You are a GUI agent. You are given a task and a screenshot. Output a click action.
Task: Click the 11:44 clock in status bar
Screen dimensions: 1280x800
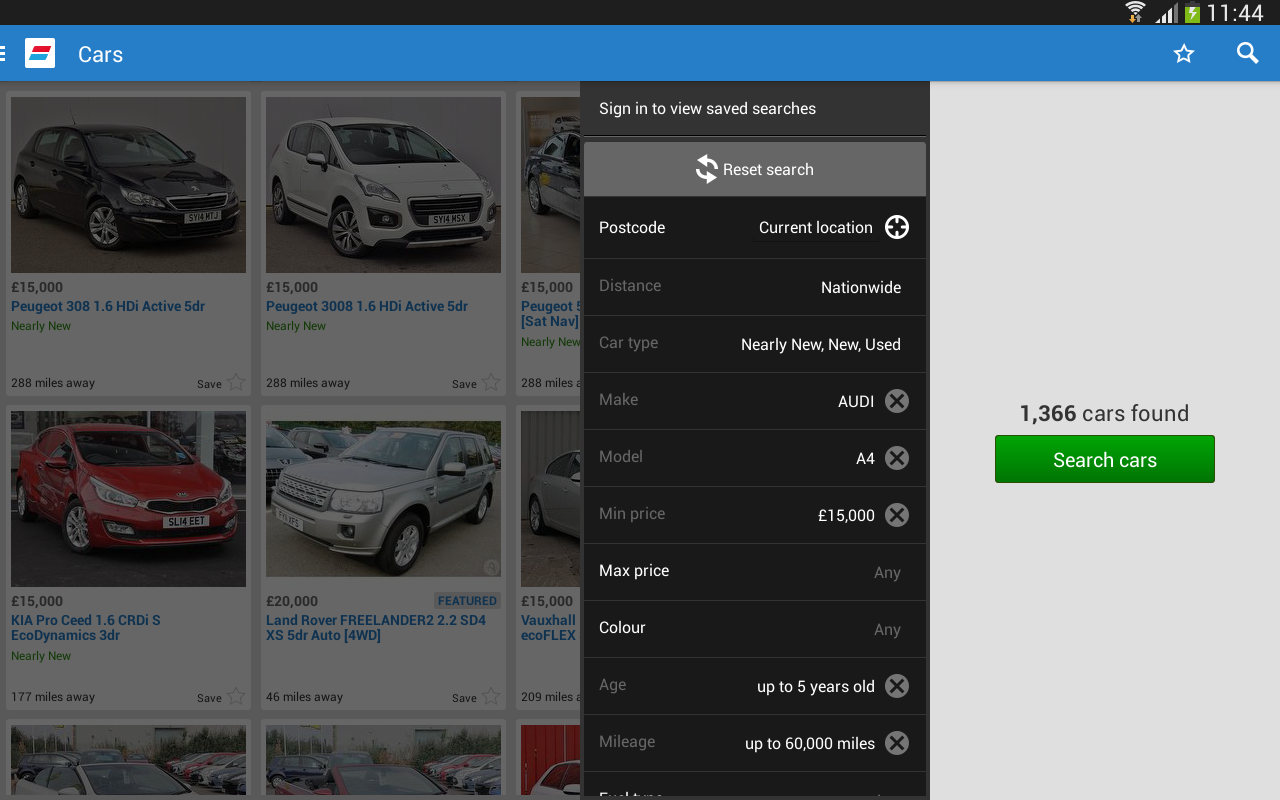coord(1235,13)
